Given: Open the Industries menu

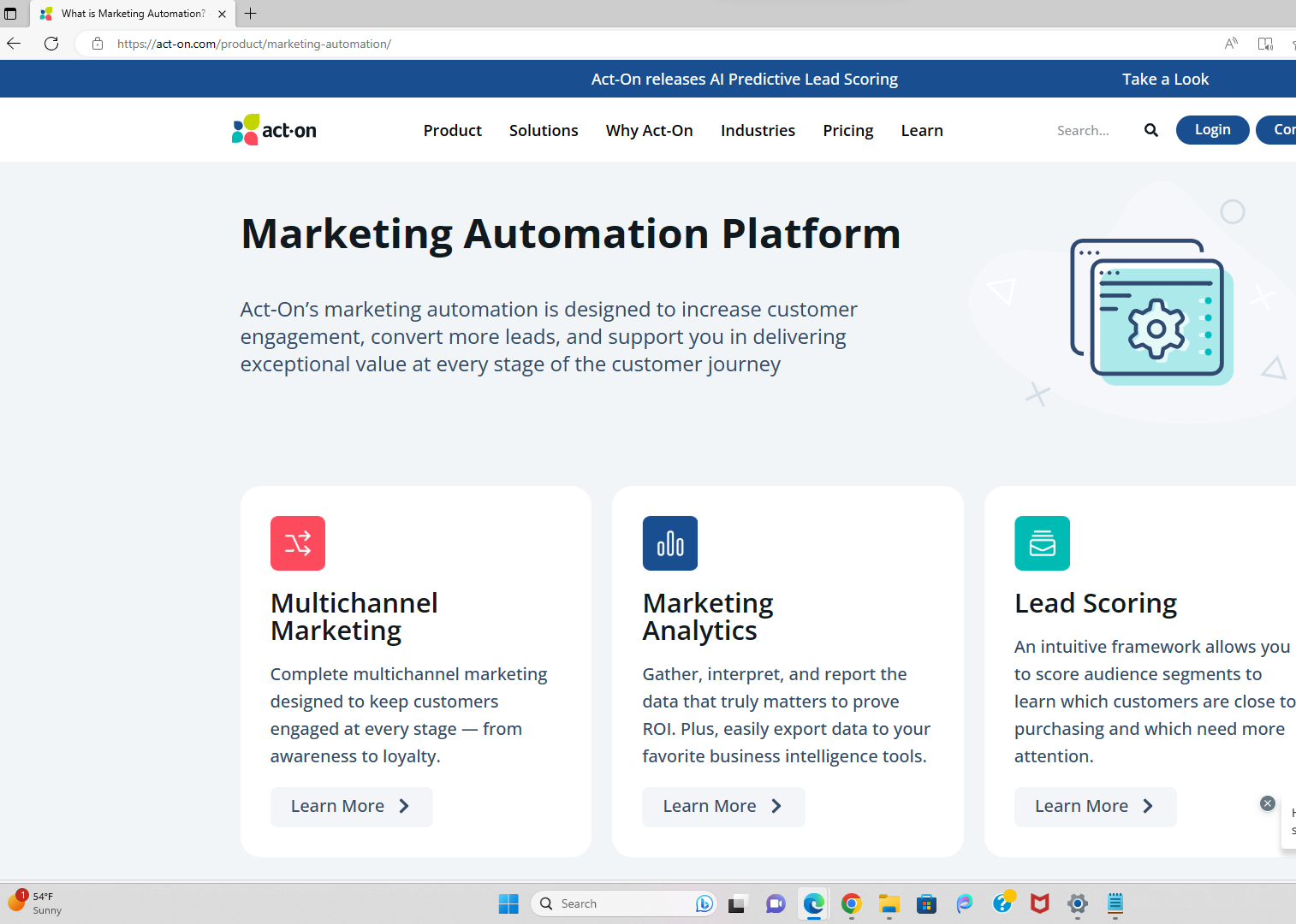Looking at the screenshot, I should coord(758,130).
